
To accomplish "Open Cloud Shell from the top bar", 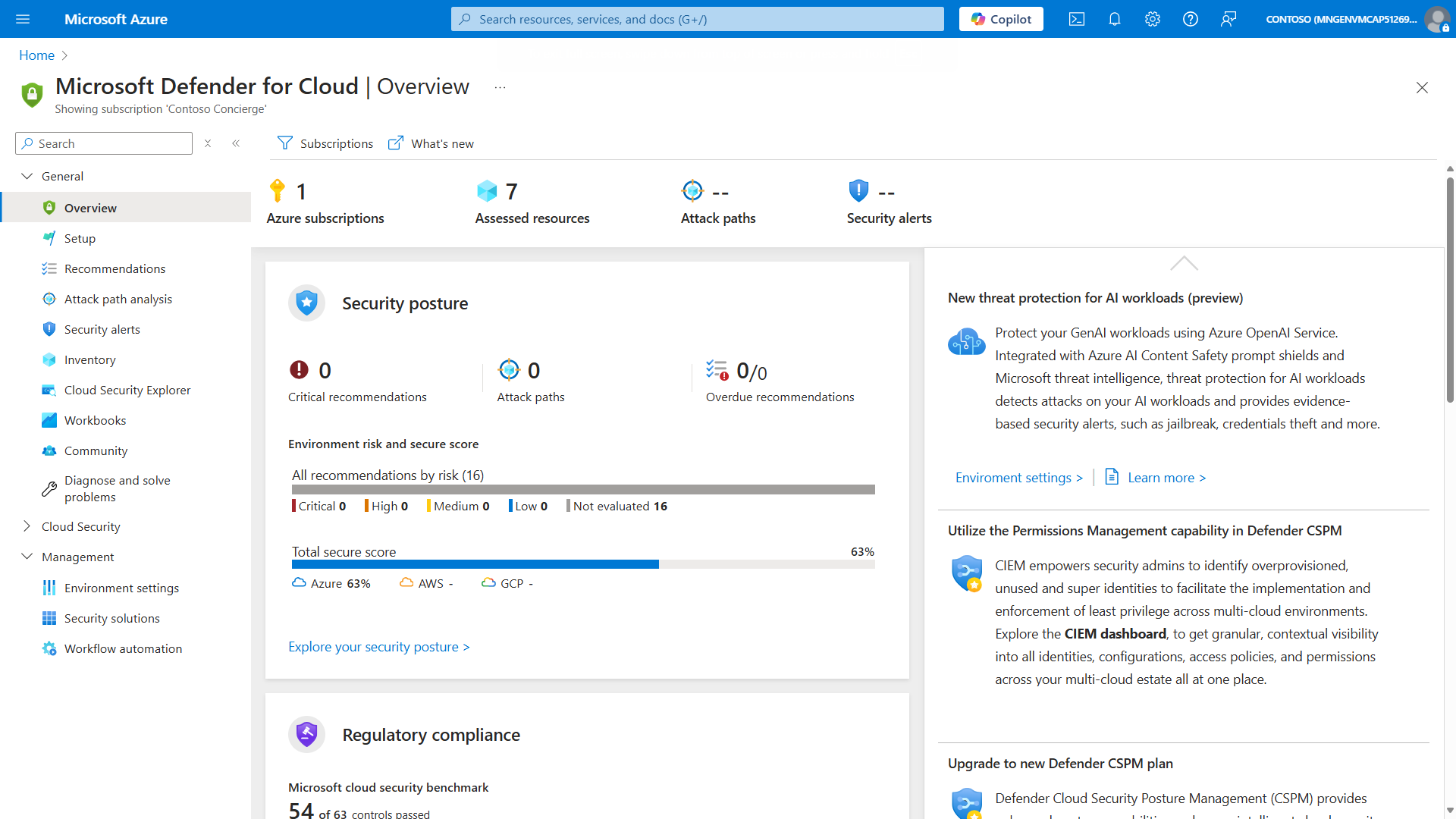I will coord(1077,19).
